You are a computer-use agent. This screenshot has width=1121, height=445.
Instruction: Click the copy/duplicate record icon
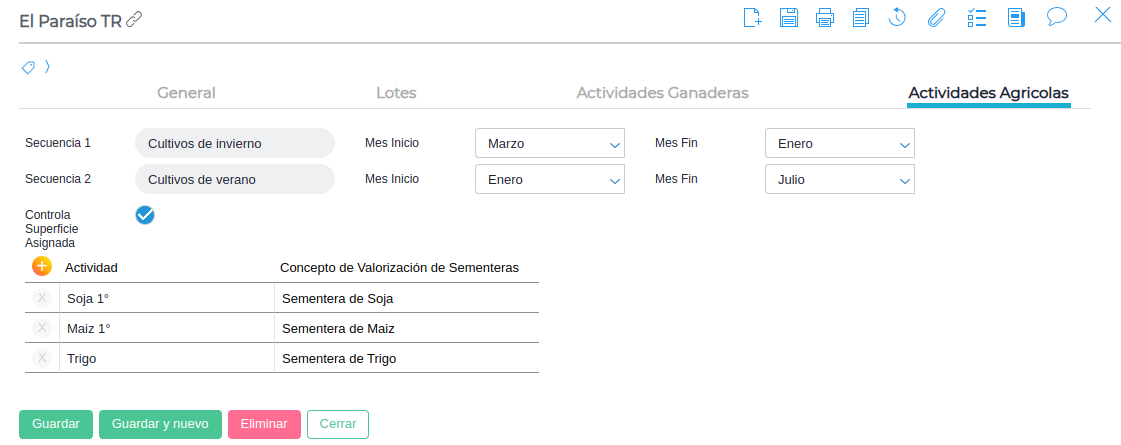click(861, 17)
